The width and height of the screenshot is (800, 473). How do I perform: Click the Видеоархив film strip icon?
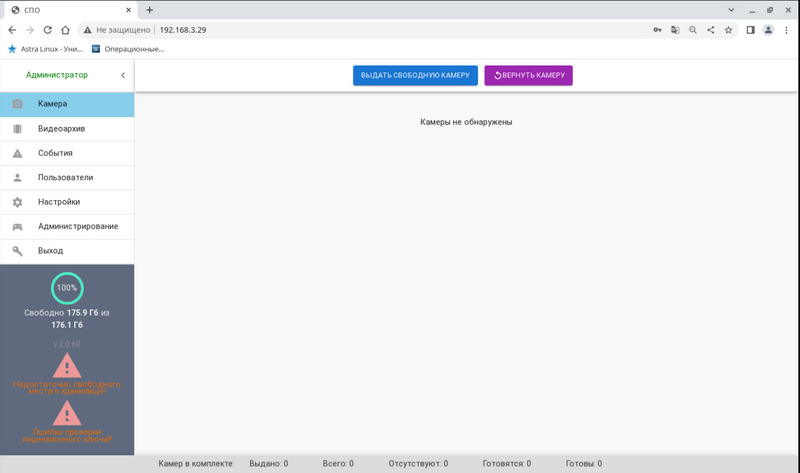click(17, 129)
